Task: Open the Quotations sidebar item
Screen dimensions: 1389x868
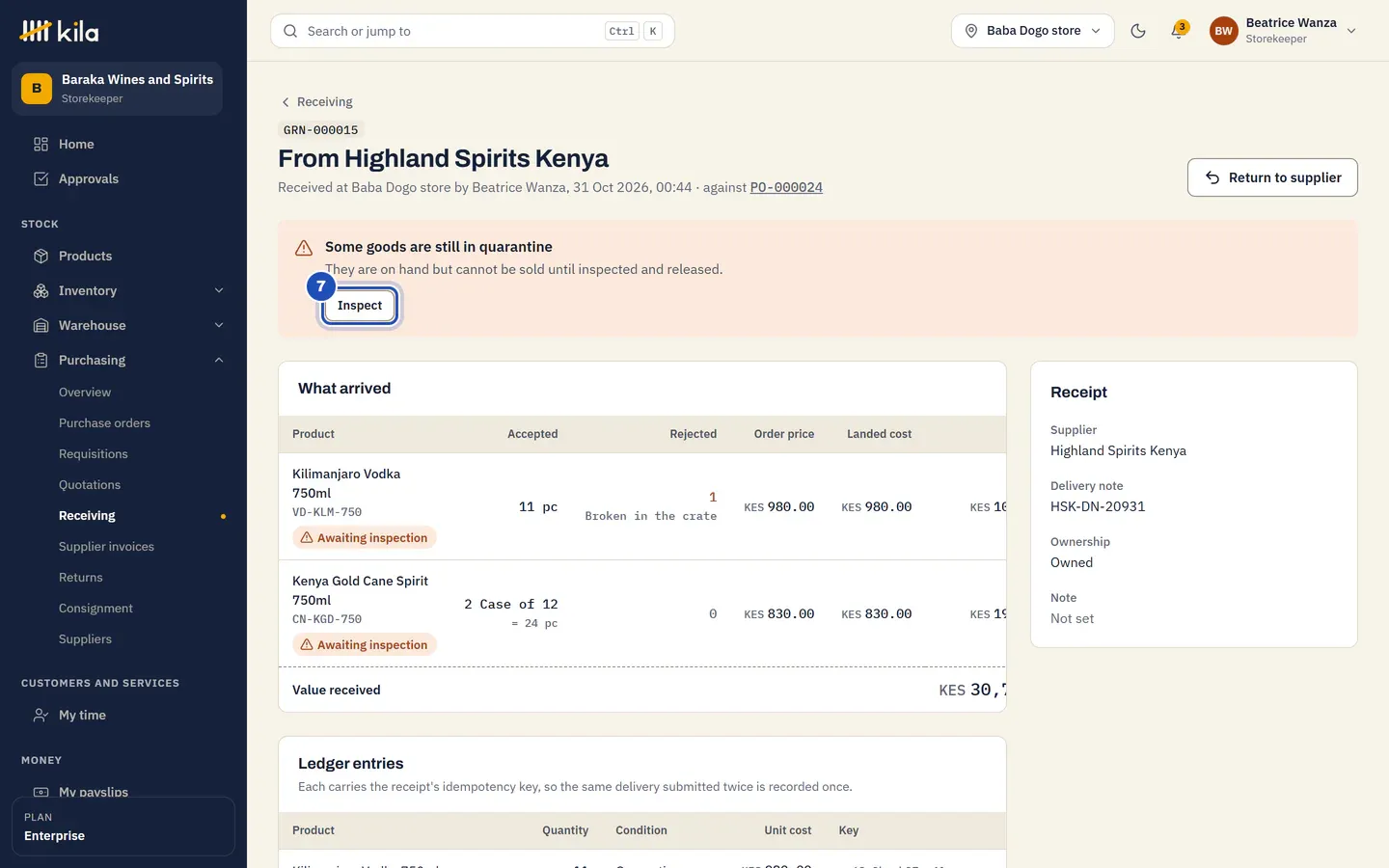Action: tap(90, 485)
